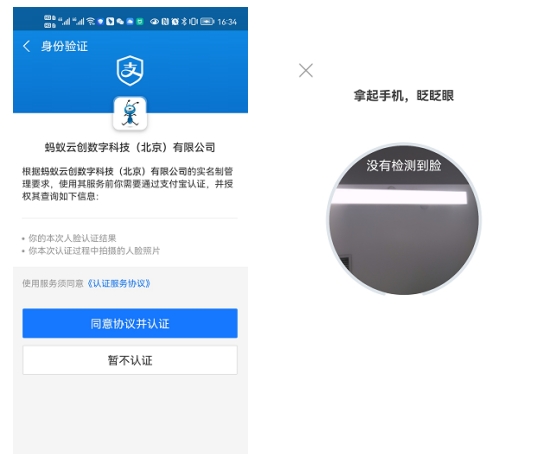Click the eye comfort status icon
The width and height of the screenshot is (544, 454).
[154, 22]
